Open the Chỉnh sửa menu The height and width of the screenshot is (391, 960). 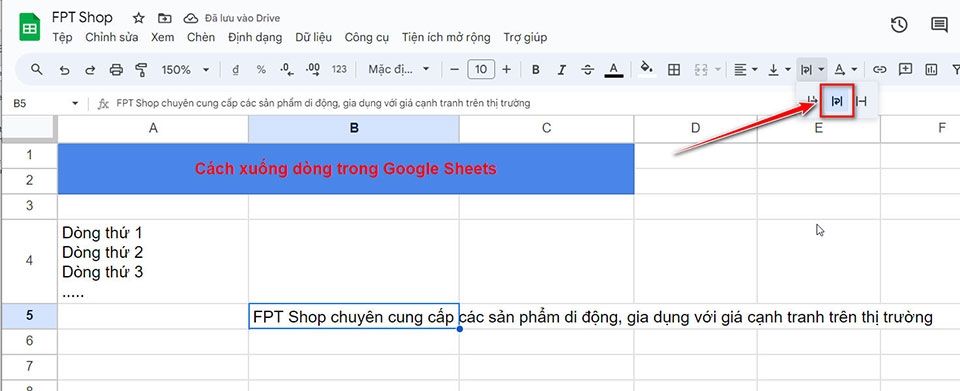[x=111, y=37]
